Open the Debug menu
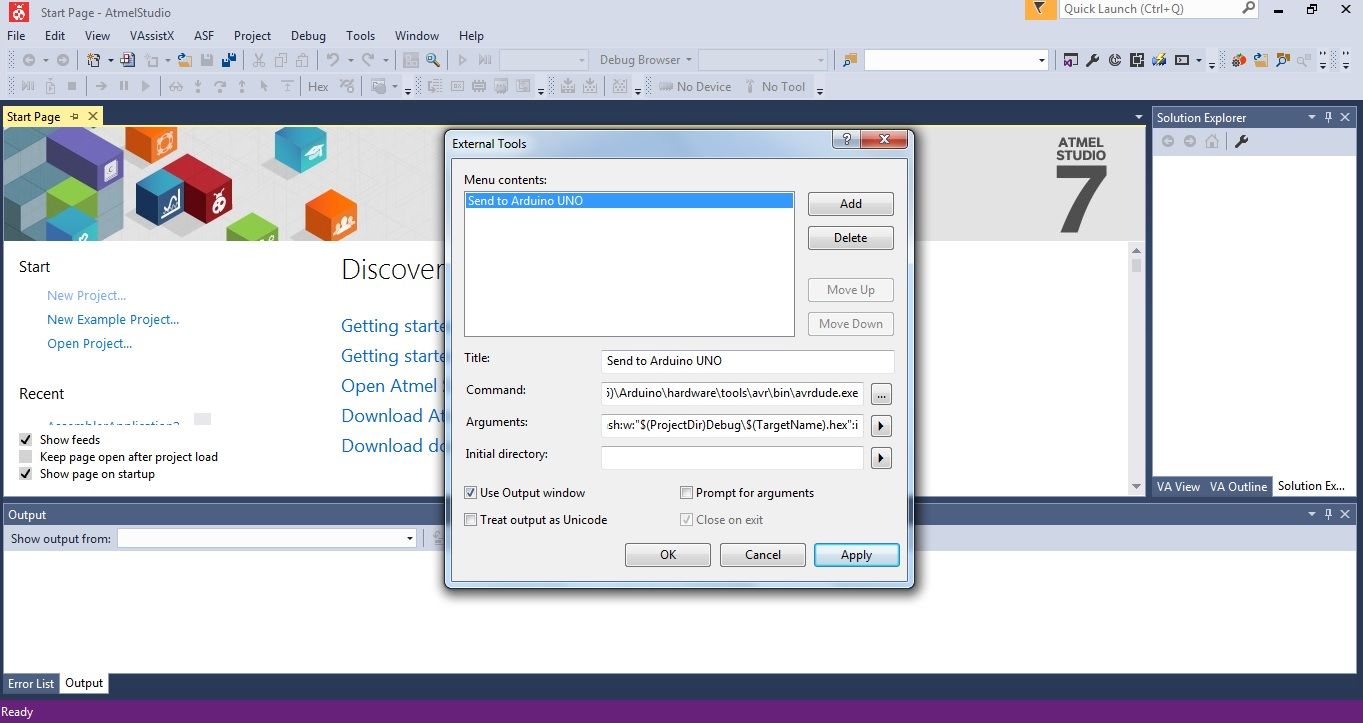 click(x=308, y=35)
